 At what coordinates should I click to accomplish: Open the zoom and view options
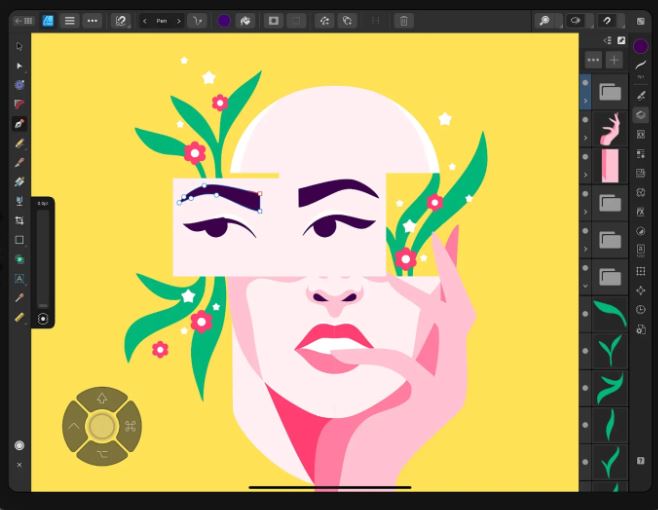(545, 21)
